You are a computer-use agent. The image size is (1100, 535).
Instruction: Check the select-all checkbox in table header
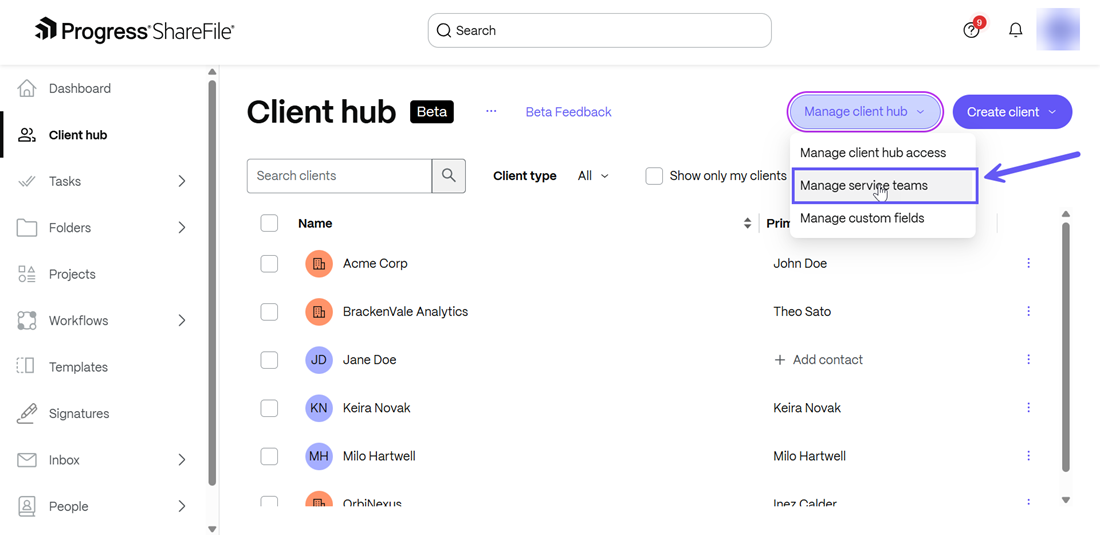tap(269, 223)
